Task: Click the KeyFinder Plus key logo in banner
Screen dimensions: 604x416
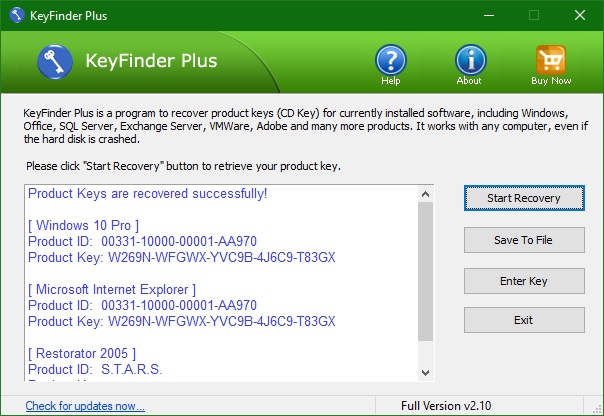Action: pos(55,62)
